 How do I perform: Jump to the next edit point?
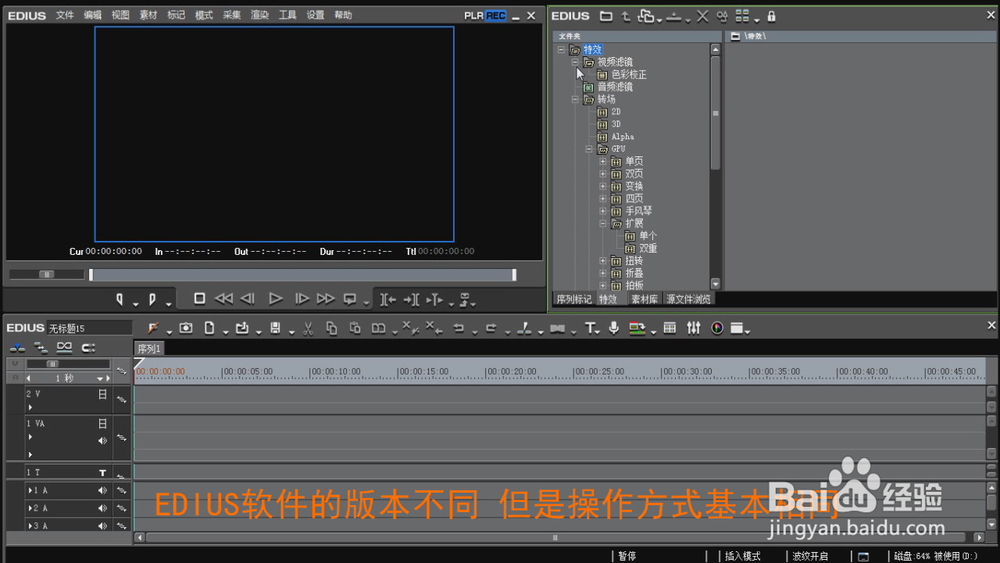(411, 299)
